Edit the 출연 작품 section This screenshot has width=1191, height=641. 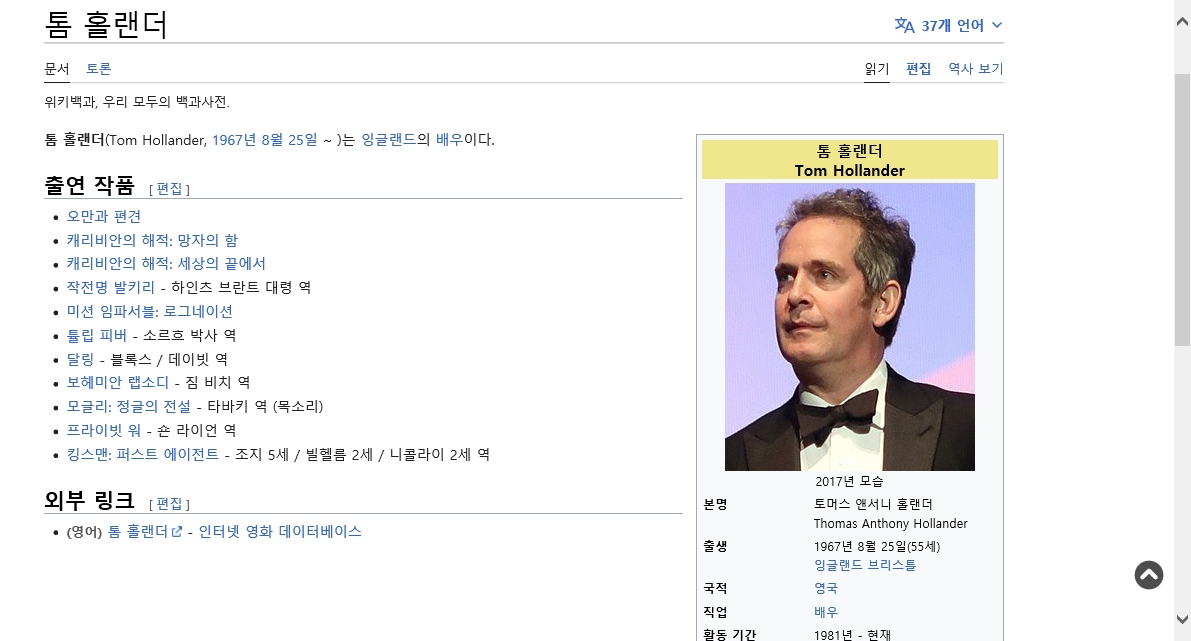[169, 188]
